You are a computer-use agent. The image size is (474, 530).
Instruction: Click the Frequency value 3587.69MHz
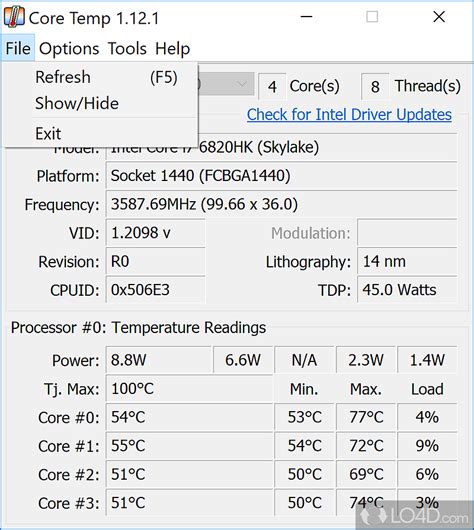coord(281,204)
